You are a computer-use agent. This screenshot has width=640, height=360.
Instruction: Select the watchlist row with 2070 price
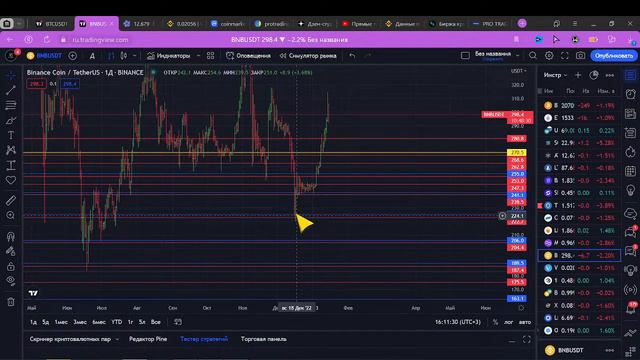(x=579, y=105)
